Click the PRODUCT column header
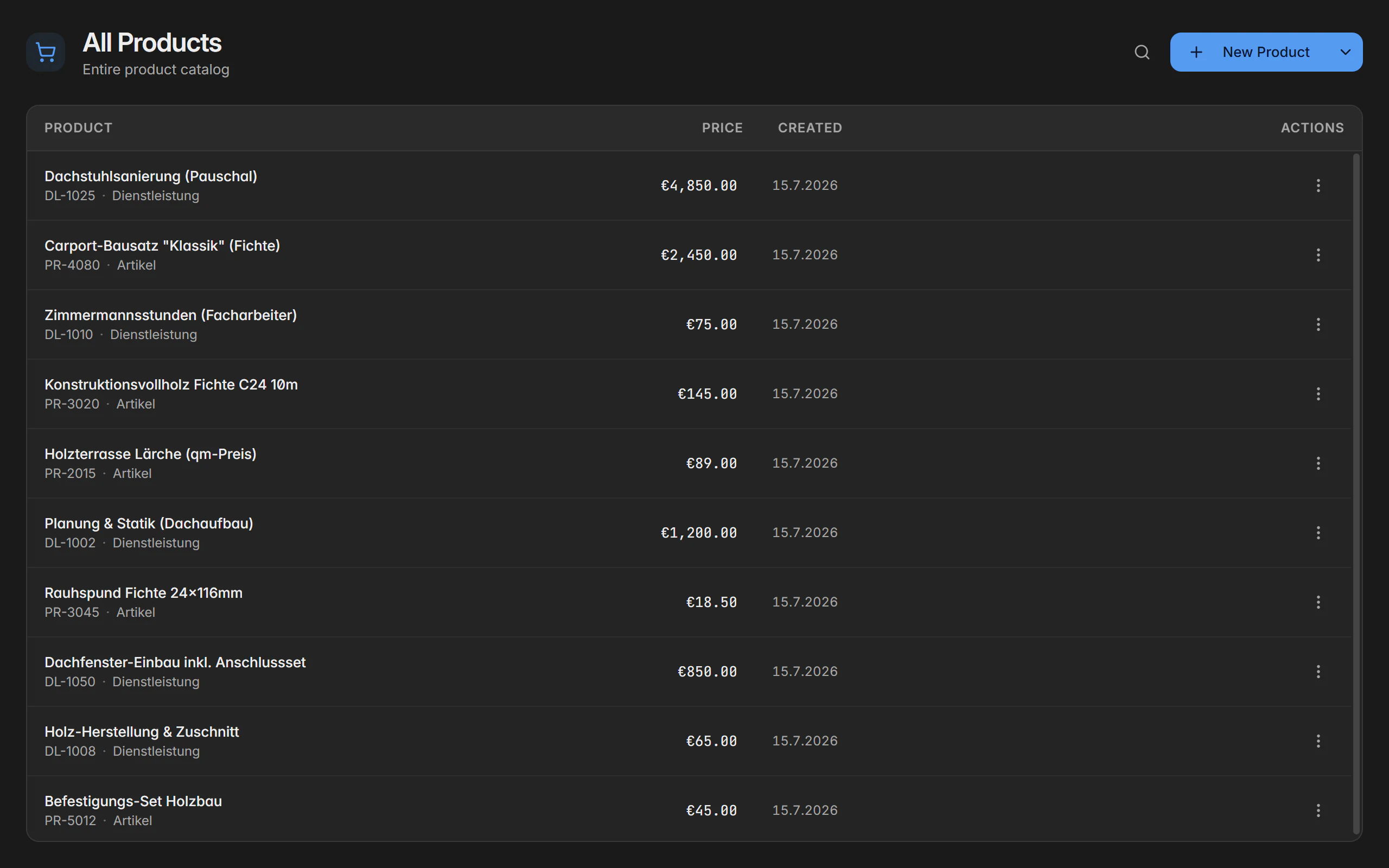The width and height of the screenshot is (1389, 868). click(x=79, y=128)
